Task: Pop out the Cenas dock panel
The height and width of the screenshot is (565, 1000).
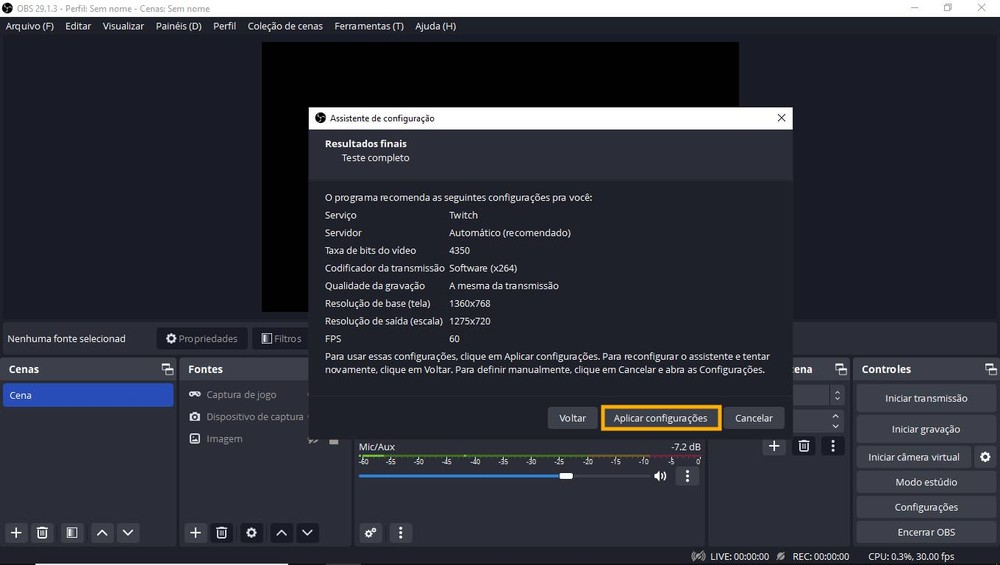Action: [x=167, y=369]
